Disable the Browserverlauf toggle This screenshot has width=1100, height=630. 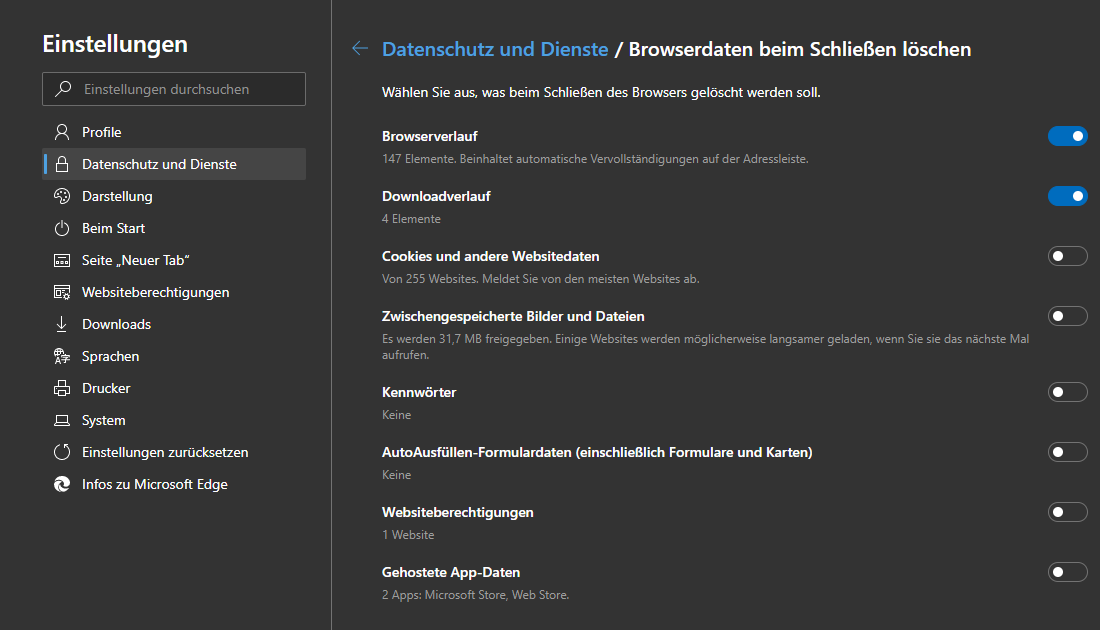tap(1067, 136)
